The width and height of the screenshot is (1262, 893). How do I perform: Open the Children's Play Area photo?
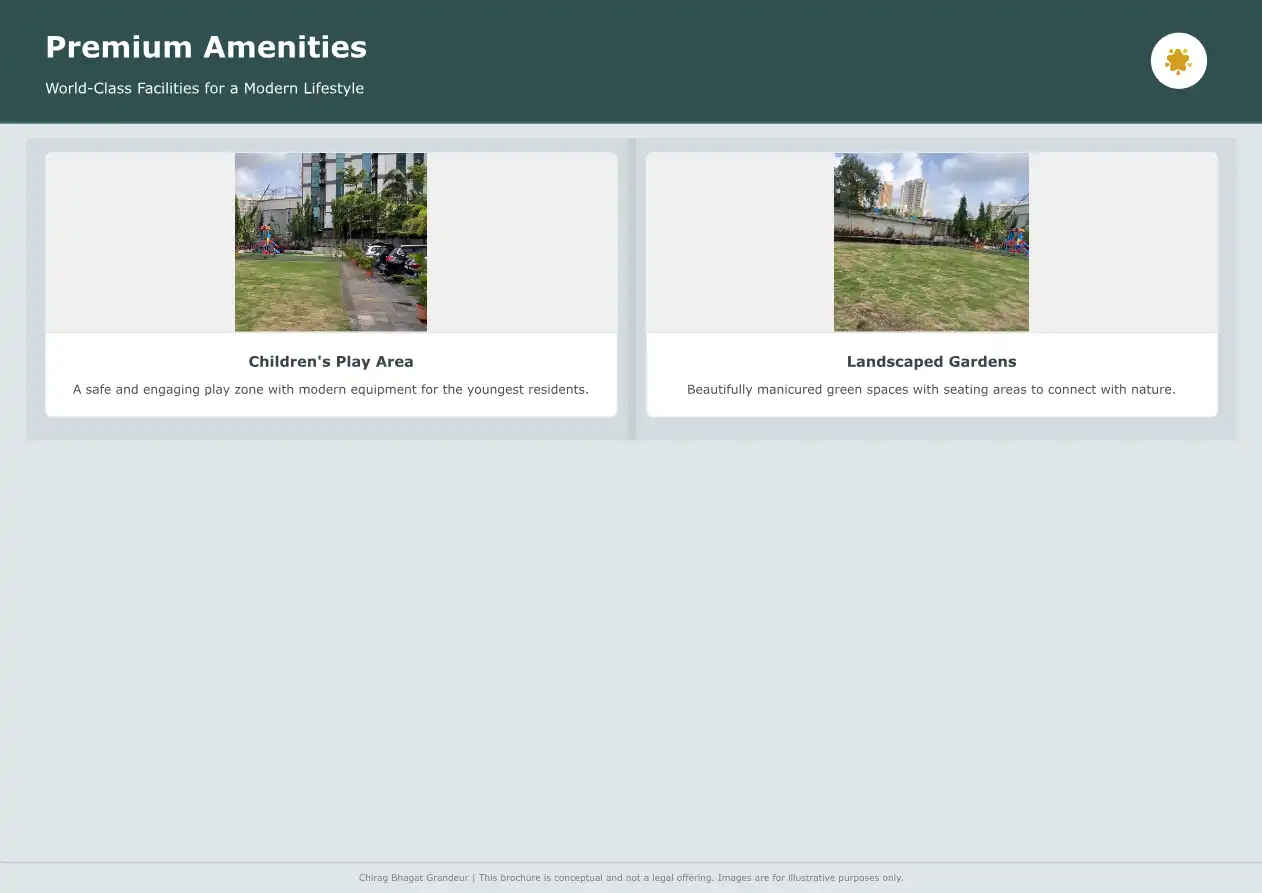click(331, 242)
